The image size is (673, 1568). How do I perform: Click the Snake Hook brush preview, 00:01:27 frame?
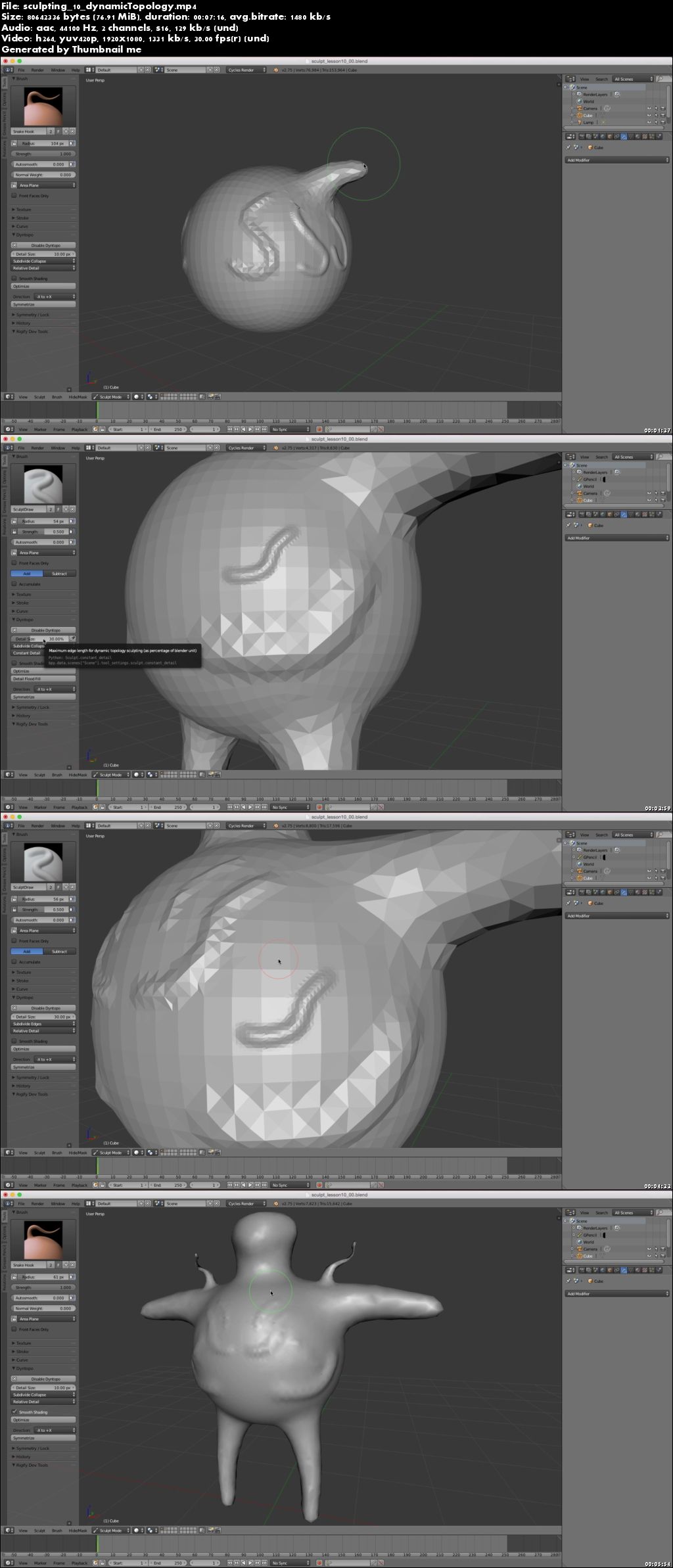[x=43, y=106]
